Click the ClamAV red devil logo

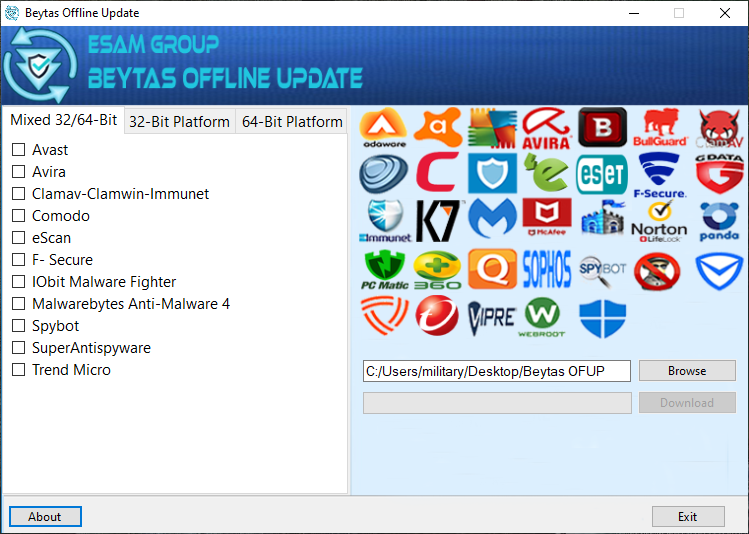tap(719, 128)
